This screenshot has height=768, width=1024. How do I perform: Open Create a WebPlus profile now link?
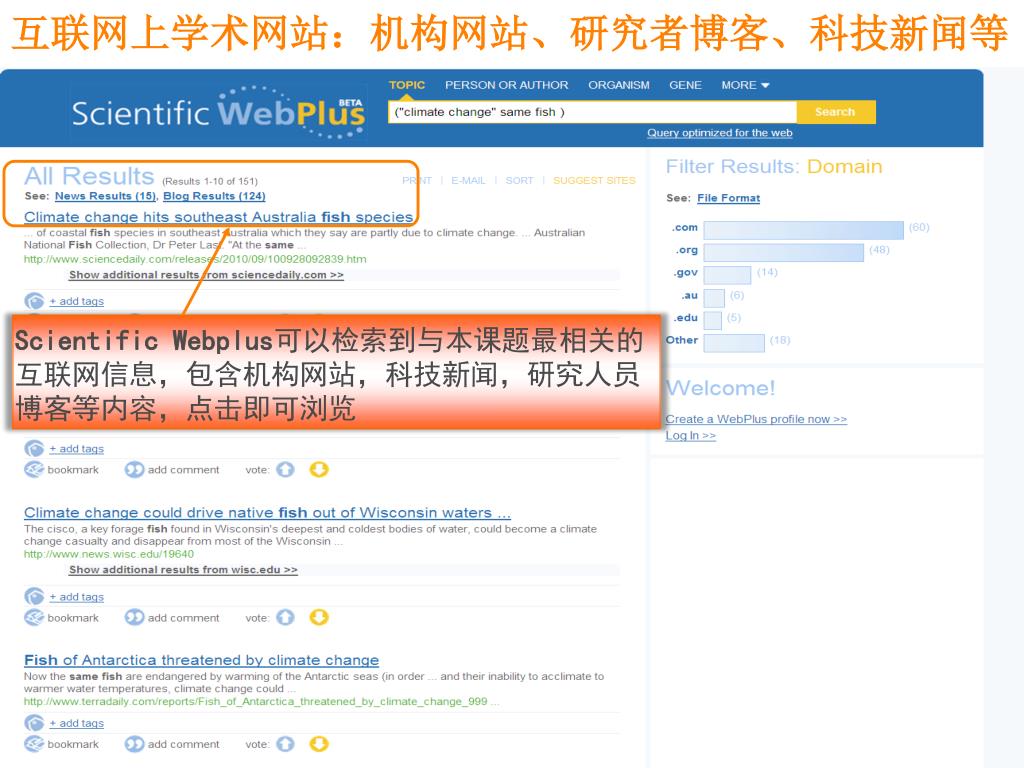point(756,419)
